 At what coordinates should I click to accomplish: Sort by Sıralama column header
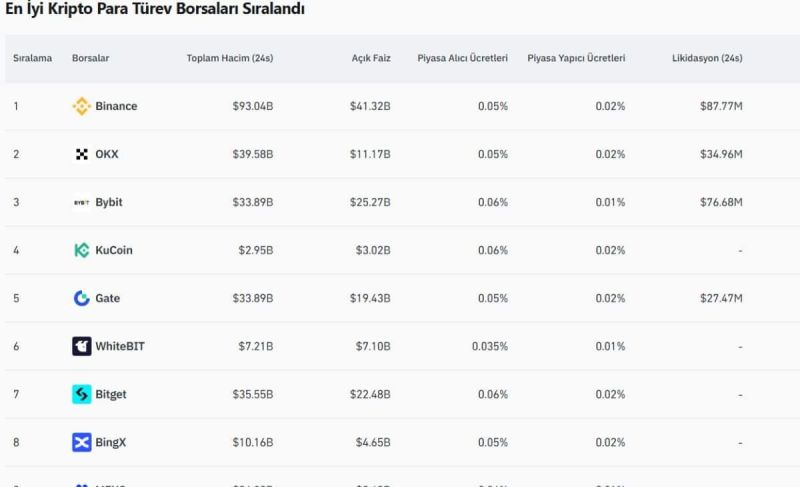(x=33, y=58)
